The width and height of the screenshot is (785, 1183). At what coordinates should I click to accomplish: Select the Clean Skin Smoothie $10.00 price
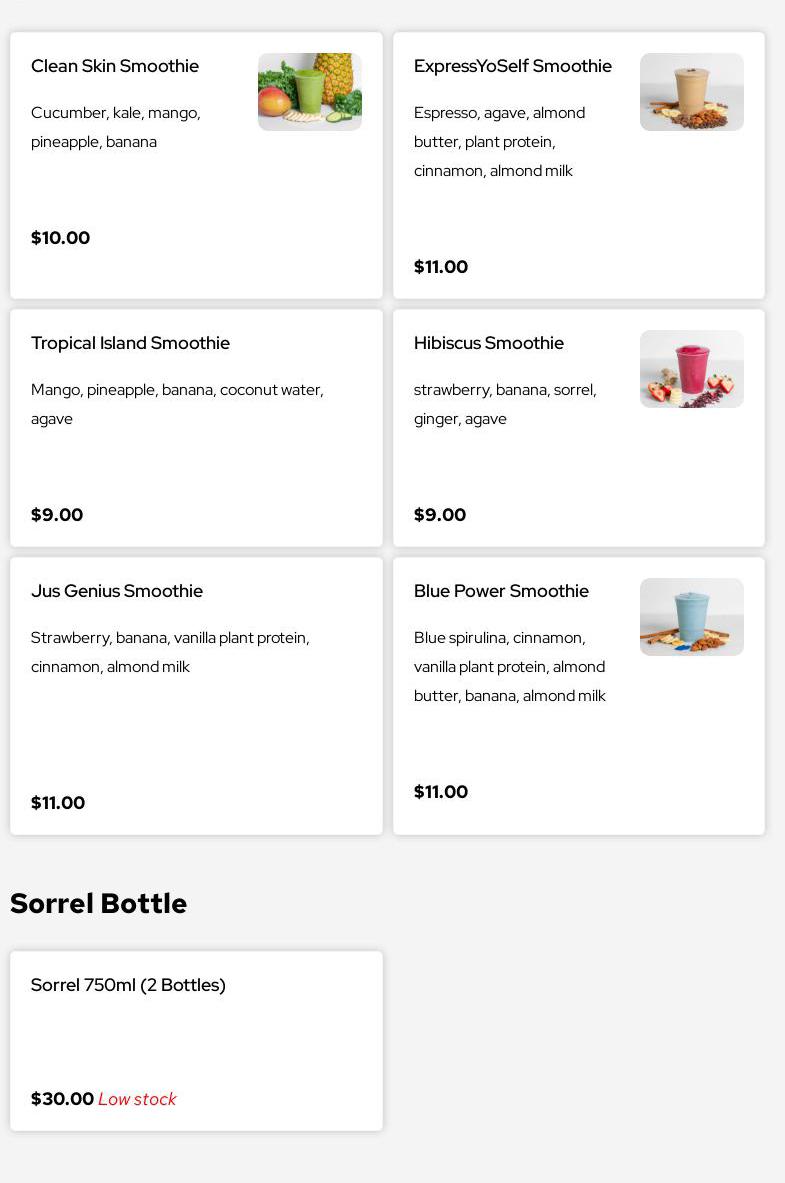(60, 238)
